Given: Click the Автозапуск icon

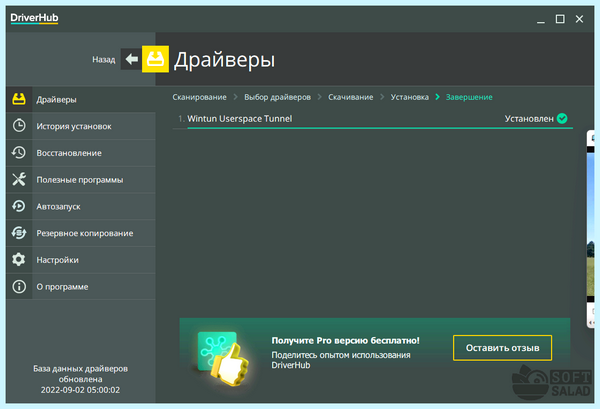Looking at the screenshot, I should [19, 206].
